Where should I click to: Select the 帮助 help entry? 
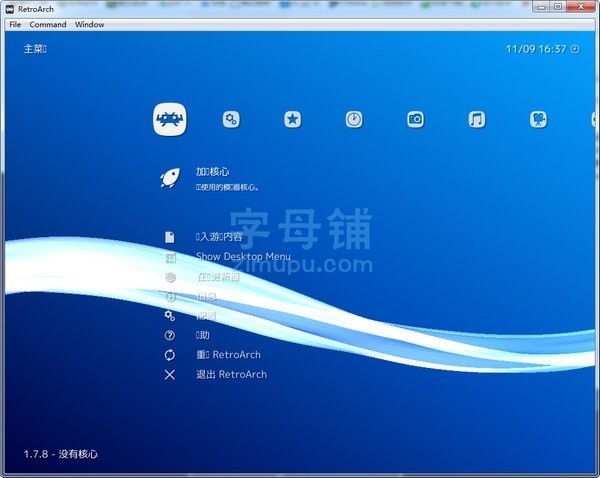203,335
